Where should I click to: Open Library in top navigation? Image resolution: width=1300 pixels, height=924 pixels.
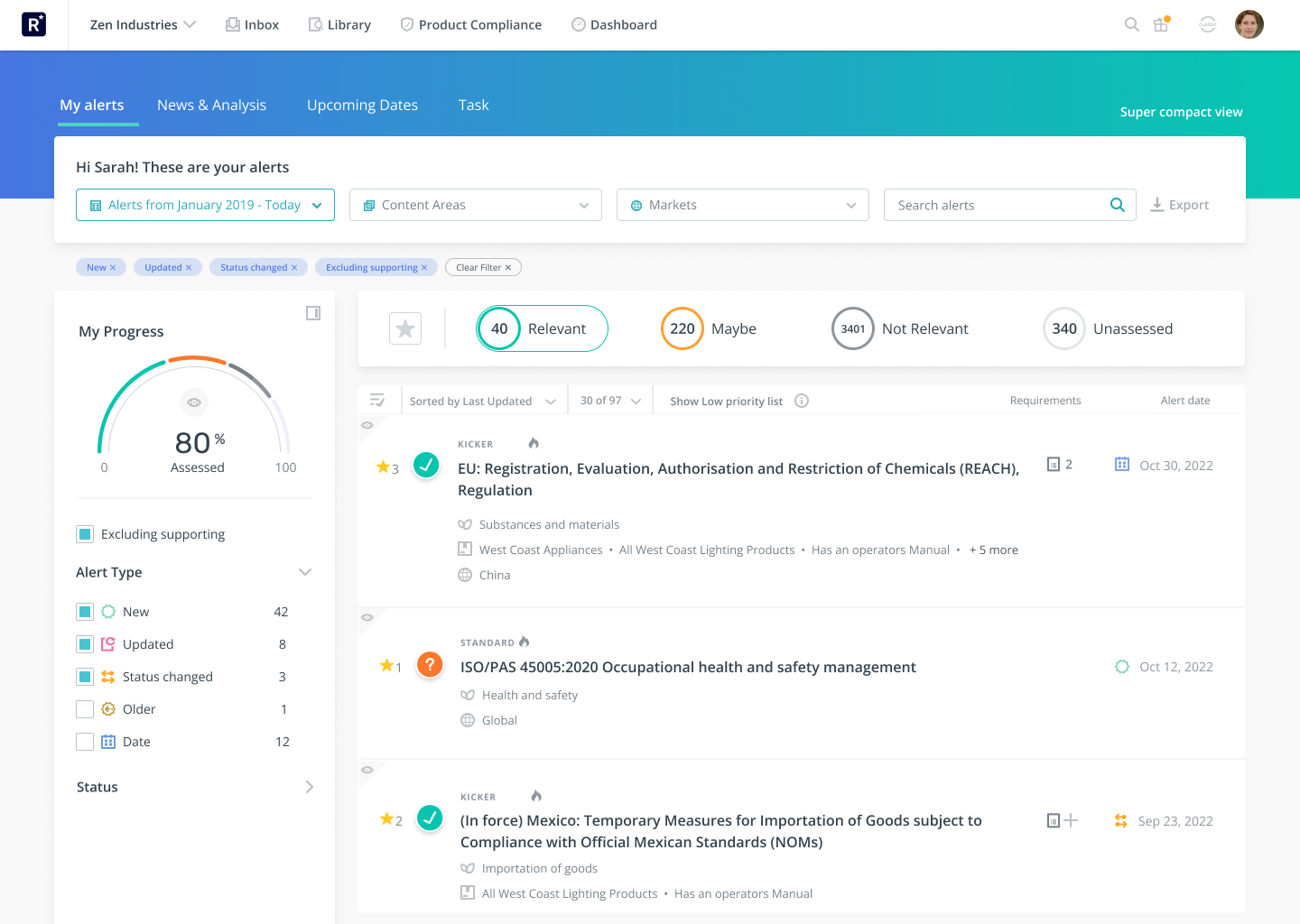click(339, 24)
